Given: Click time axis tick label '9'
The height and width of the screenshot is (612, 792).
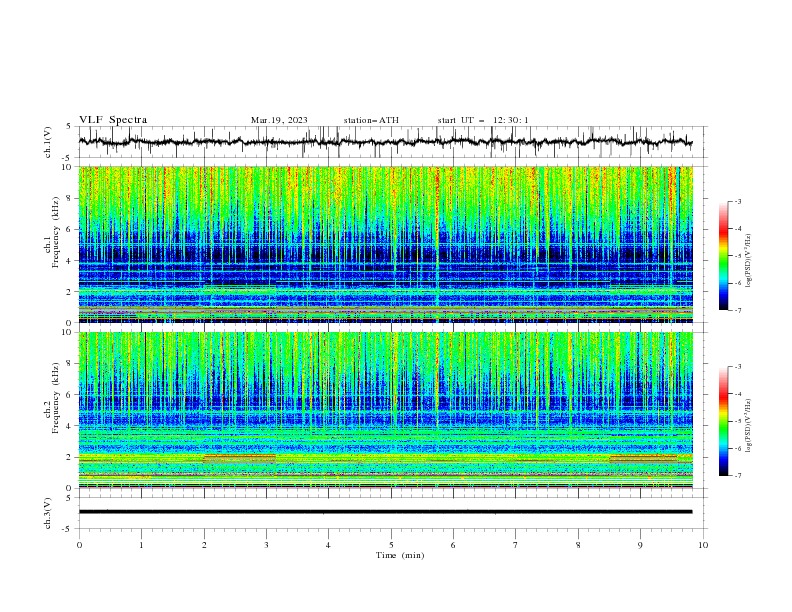Looking at the screenshot, I should pyautogui.click(x=640, y=545).
